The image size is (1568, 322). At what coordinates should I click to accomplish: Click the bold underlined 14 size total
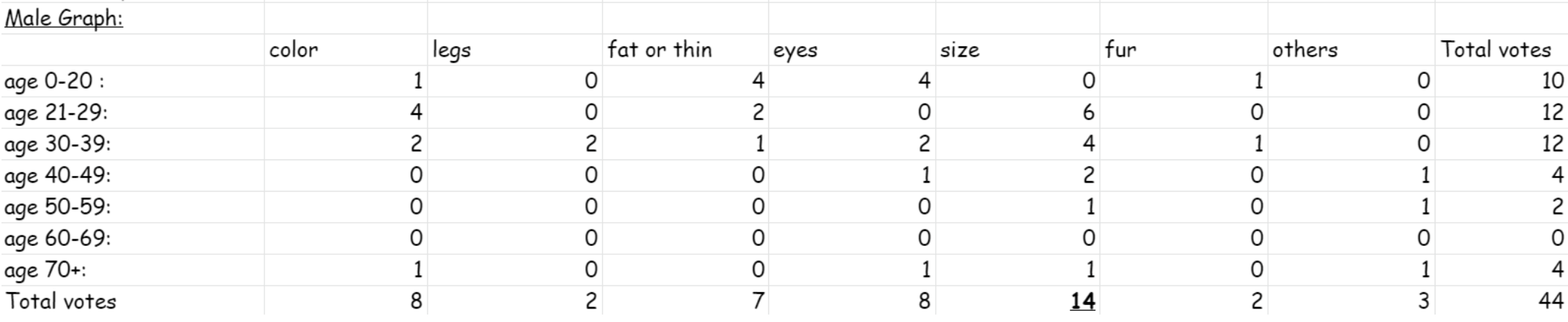(x=1082, y=301)
